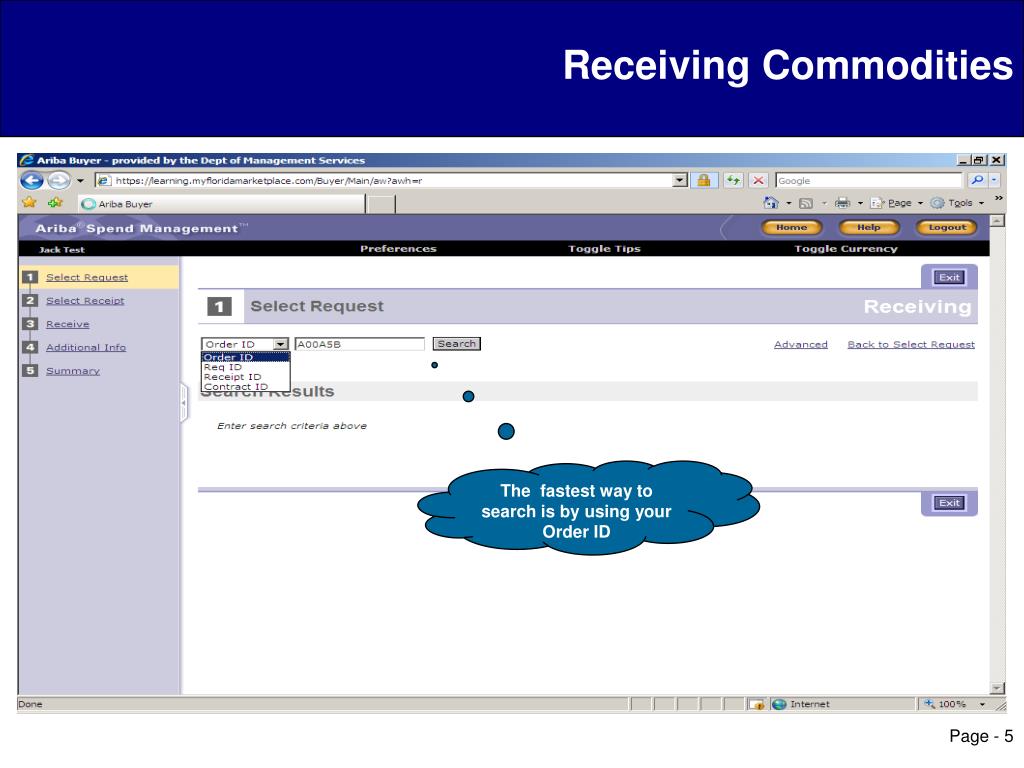Open Preferences in the black menu bar

(x=398, y=249)
